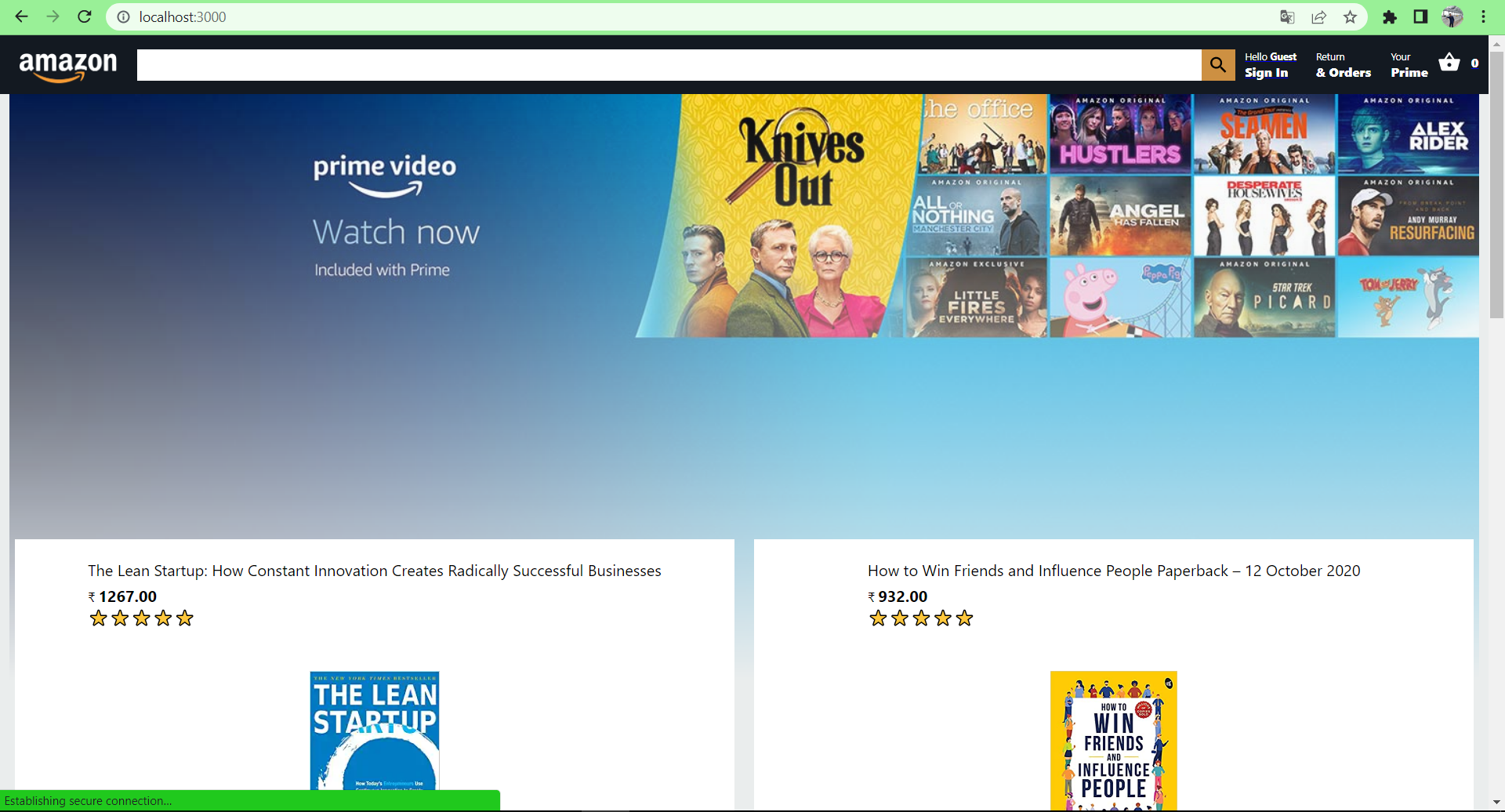Screen dimensions: 1505x812
Task: Select the Tom and Jerry tile
Action: click(1408, 298)
